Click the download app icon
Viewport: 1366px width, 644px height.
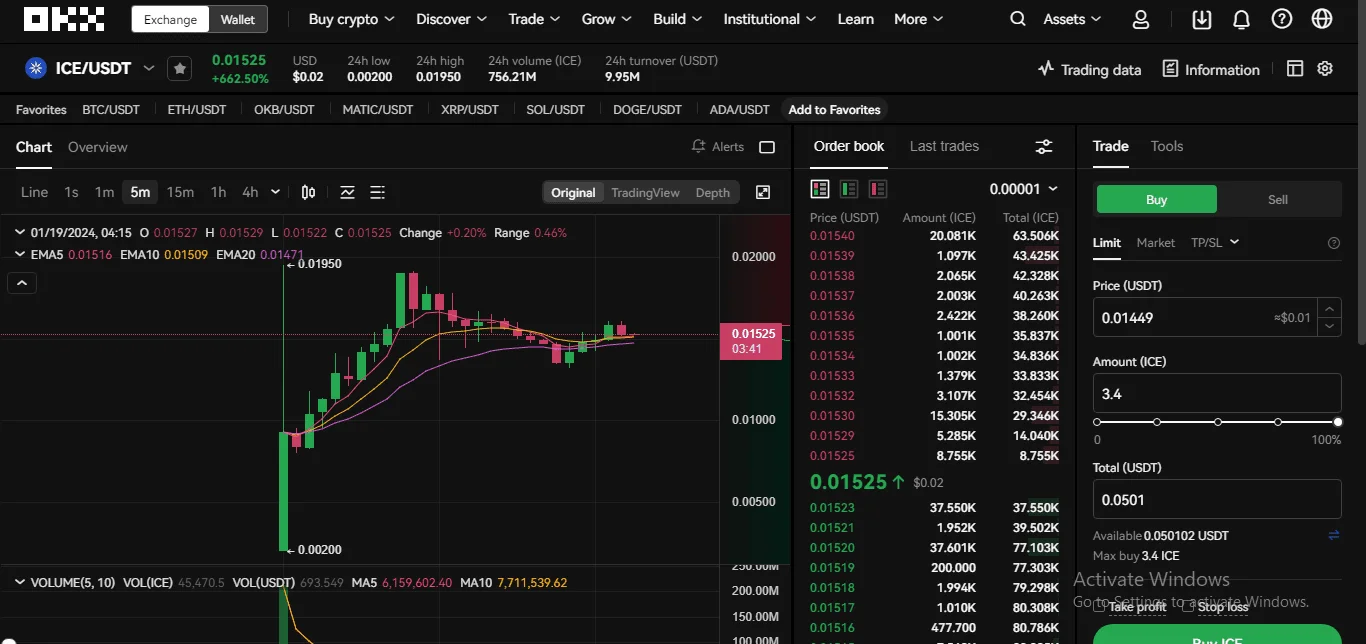click(x=1202, y=19)
